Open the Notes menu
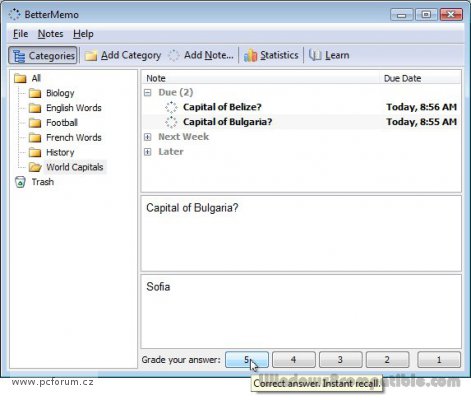This screenshot has width=471, height=400. pyautogui.click(x=50, y=34)
